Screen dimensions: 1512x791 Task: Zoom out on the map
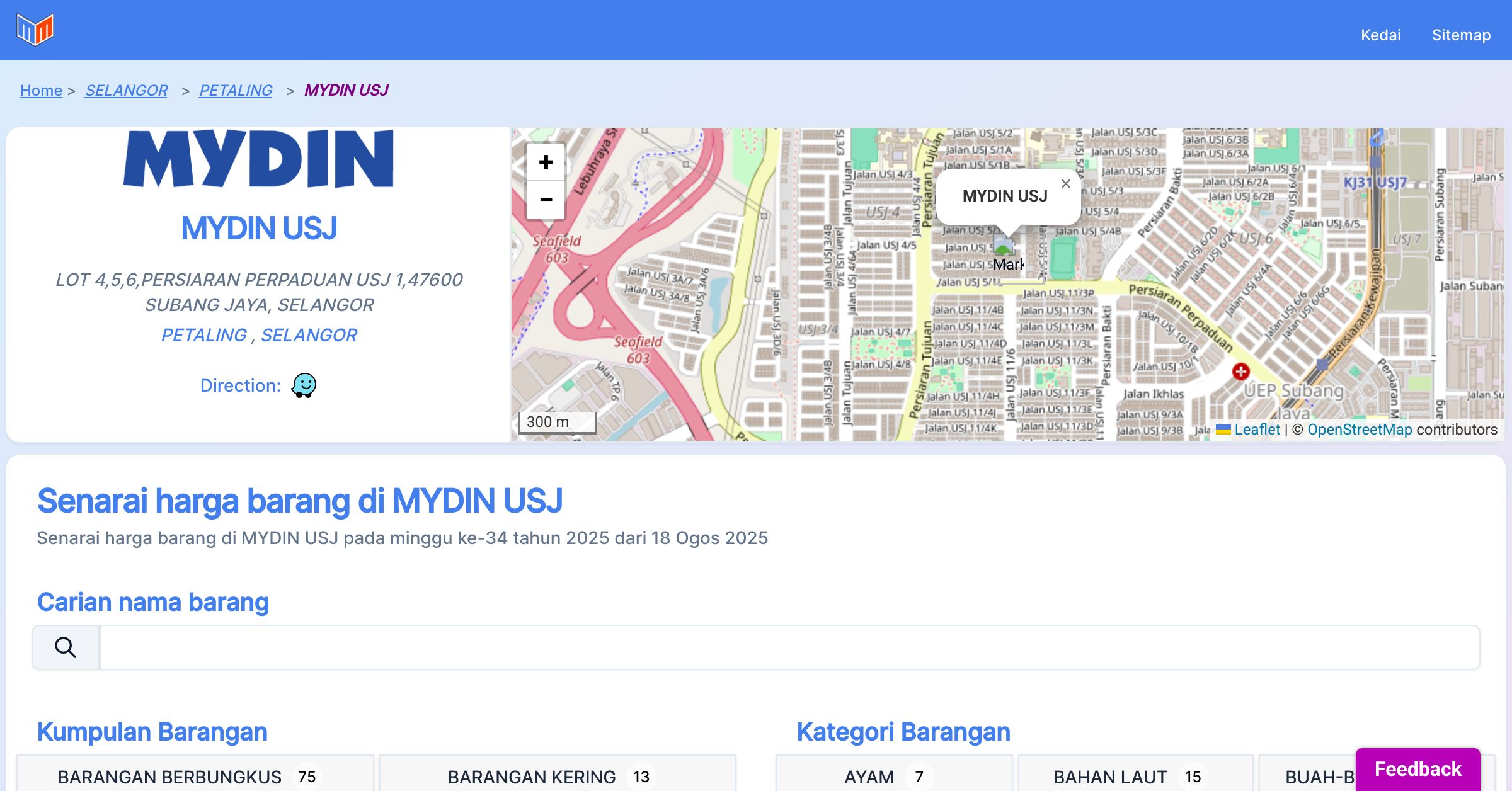pos(546,200)
